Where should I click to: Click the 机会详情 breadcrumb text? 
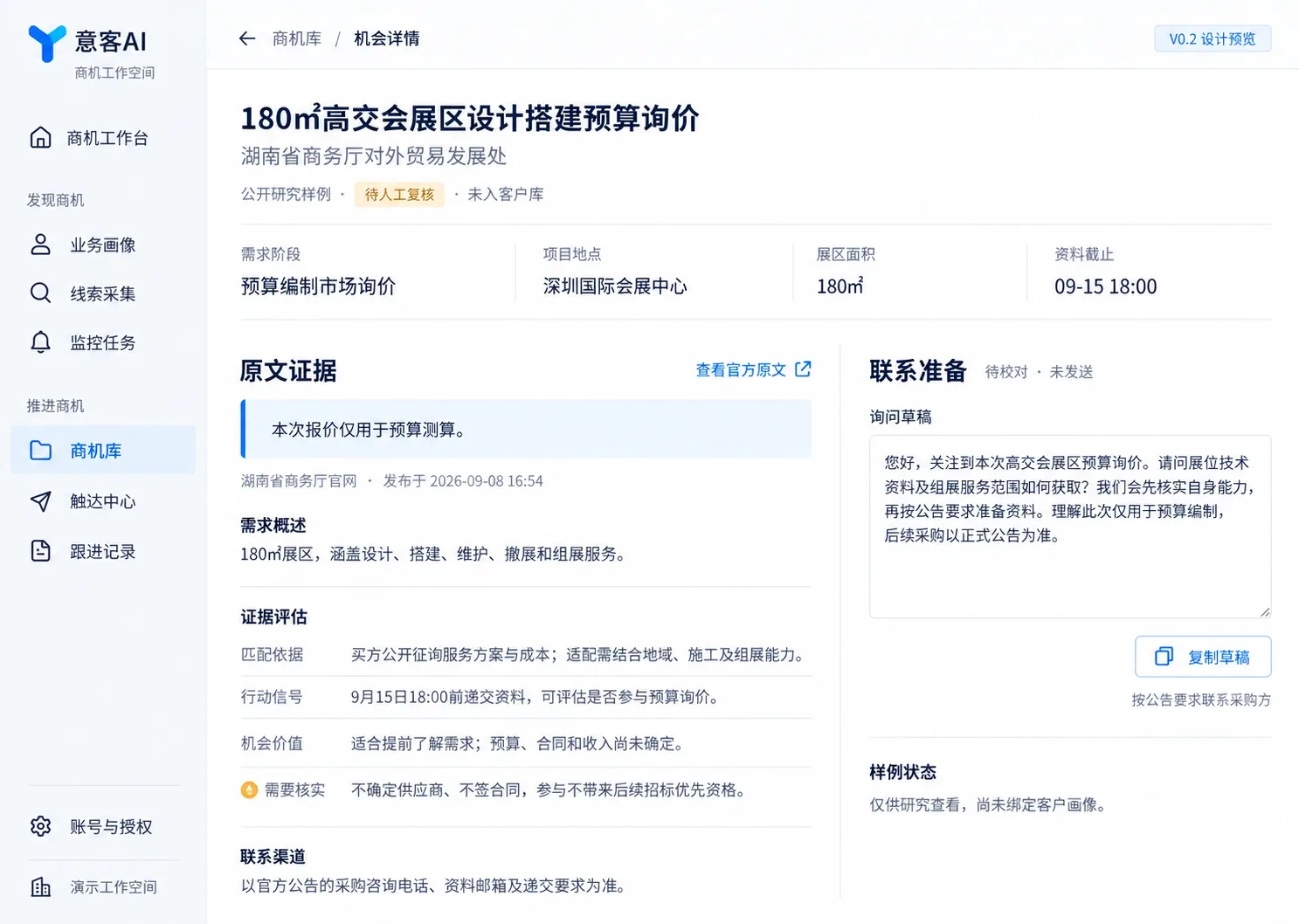[386, 38]
